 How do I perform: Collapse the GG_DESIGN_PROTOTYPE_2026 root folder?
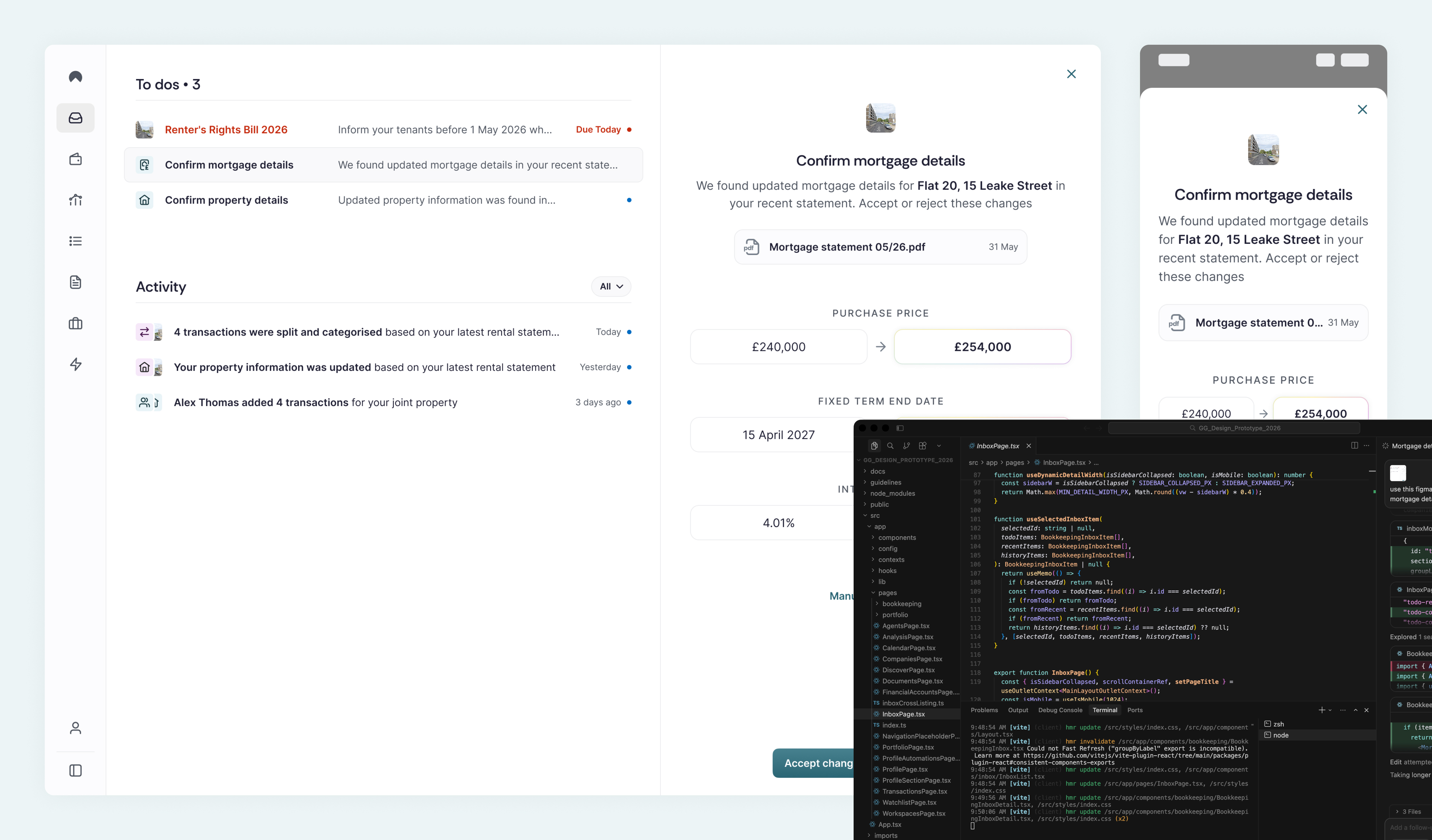(x=906, y=460)
